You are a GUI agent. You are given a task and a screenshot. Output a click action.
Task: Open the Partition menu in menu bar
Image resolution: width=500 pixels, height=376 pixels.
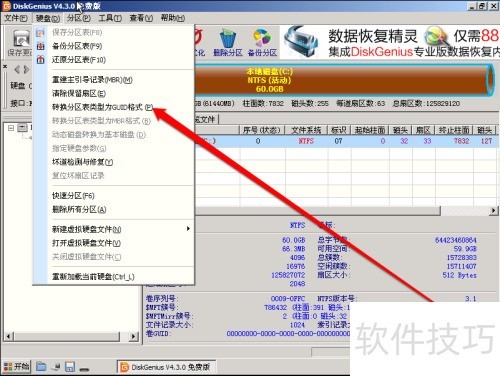(x=79, y=18)
